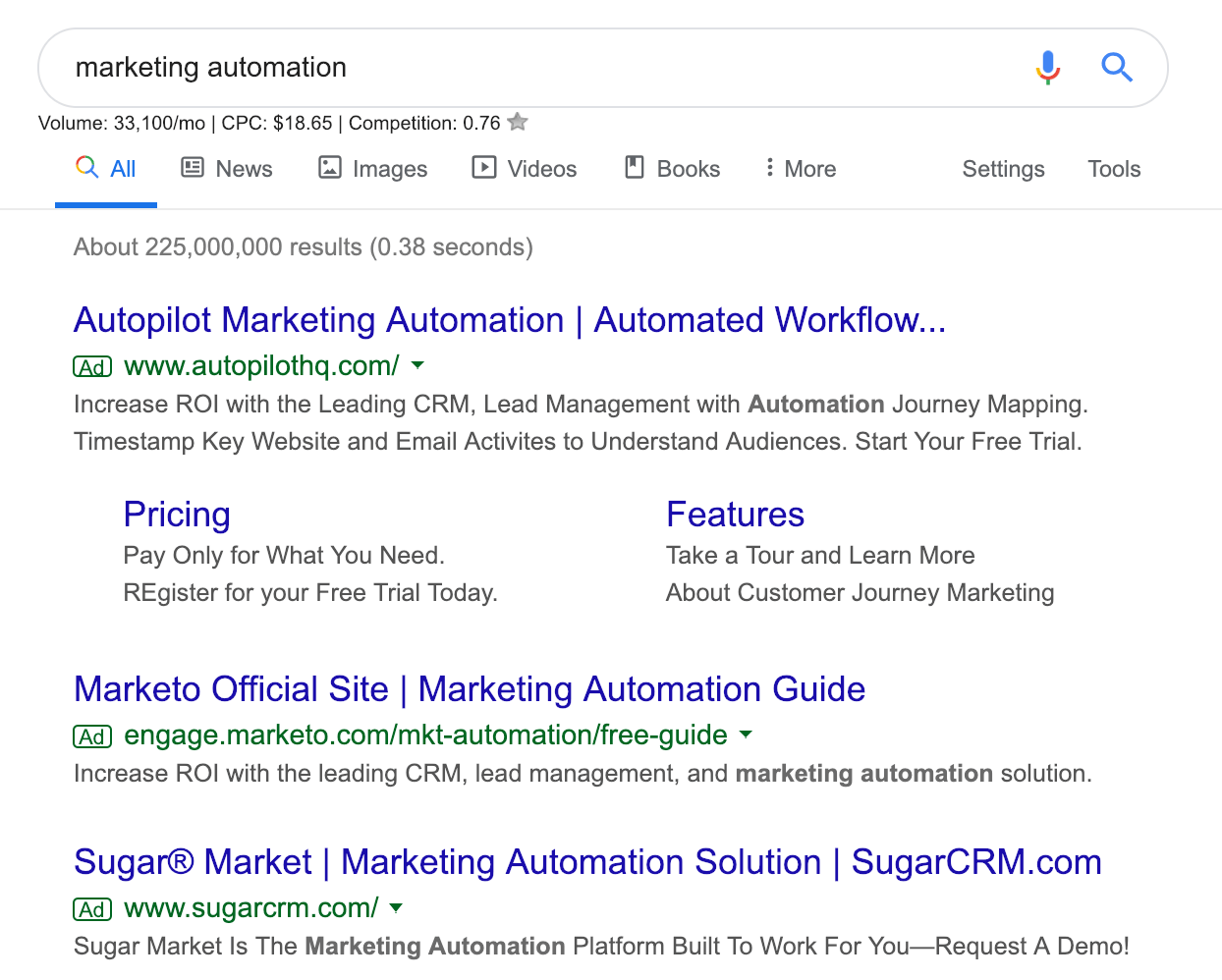
Task: Click the Ad badge beside autopilothq.com
Action: point(92,367)
